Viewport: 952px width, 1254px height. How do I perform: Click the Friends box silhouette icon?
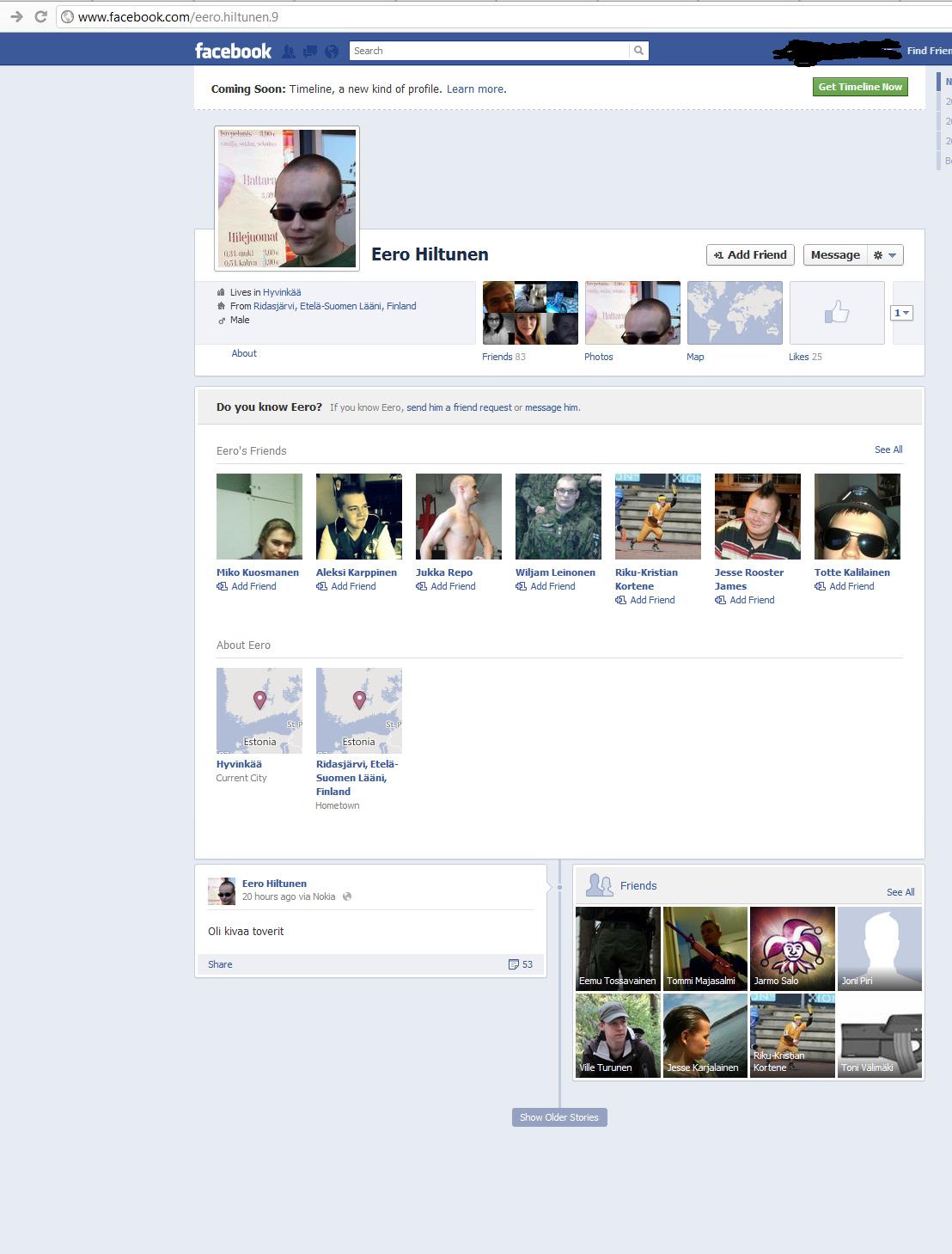click(599, 885)
